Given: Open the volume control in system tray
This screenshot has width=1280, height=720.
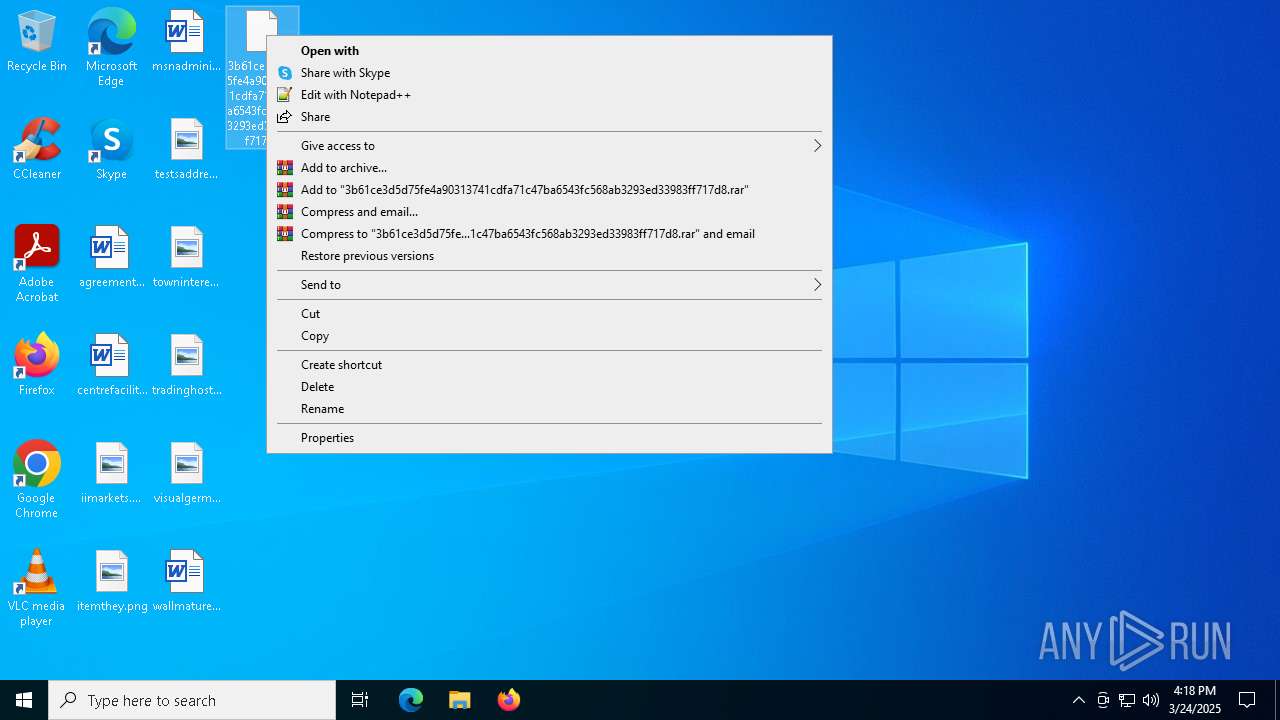Looking at the screenshot, I should click(x=1151, y=700).
